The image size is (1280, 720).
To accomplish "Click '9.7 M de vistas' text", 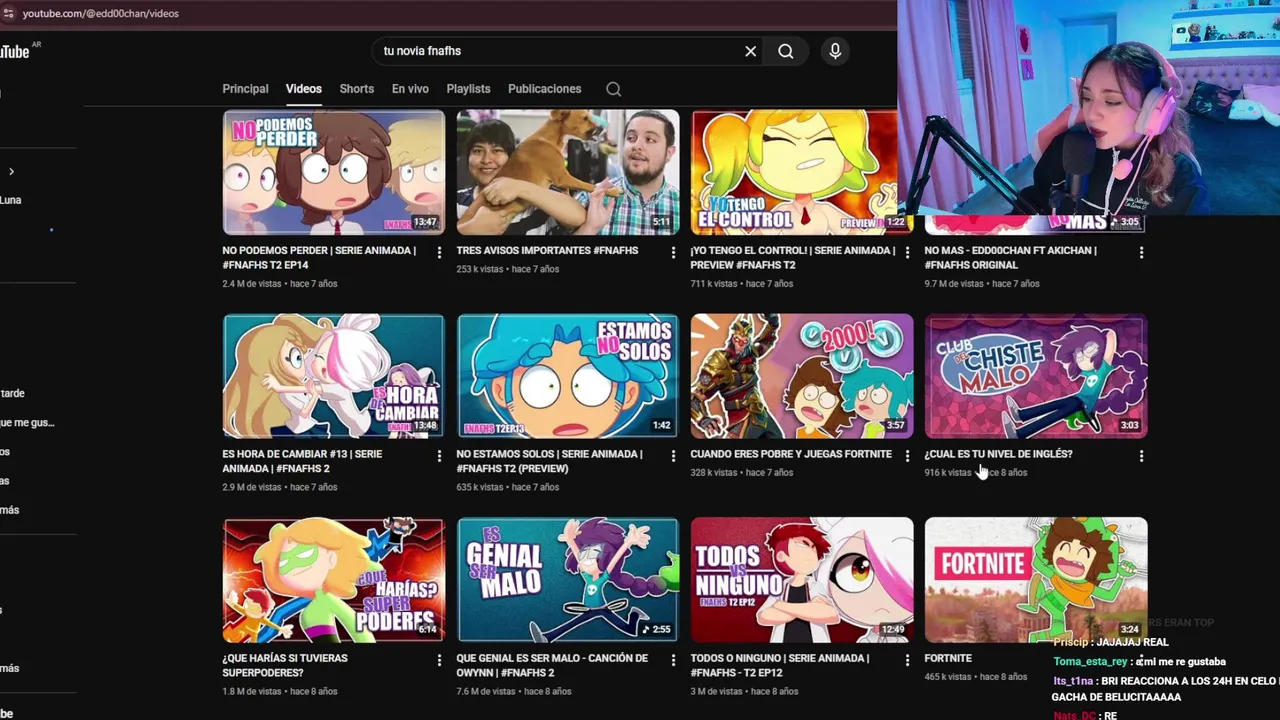I will point(956,284).
